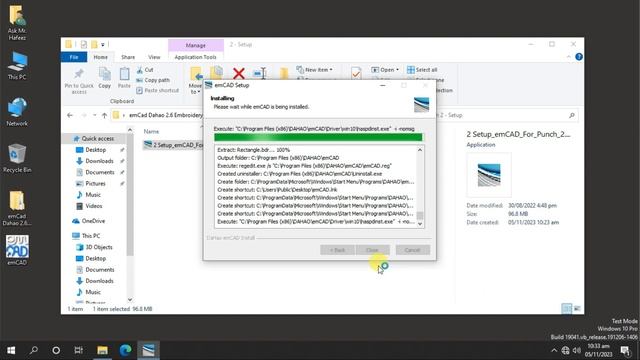The height and width of the screenshot is (360, 640).
Task: Click the Manage contextual tab
Action: click(x=196, y=45)
